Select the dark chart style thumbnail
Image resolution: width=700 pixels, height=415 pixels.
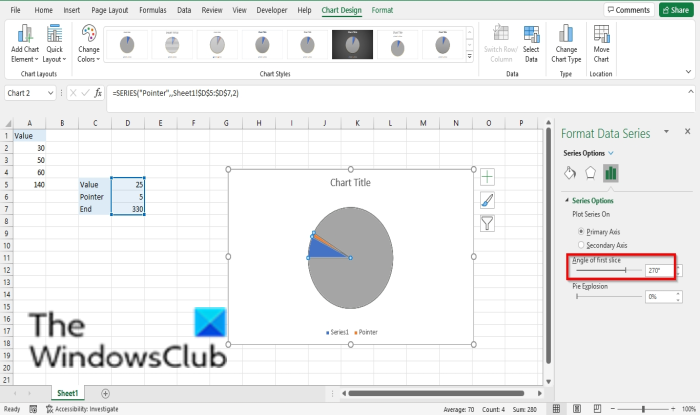click(x=352, y=44)
